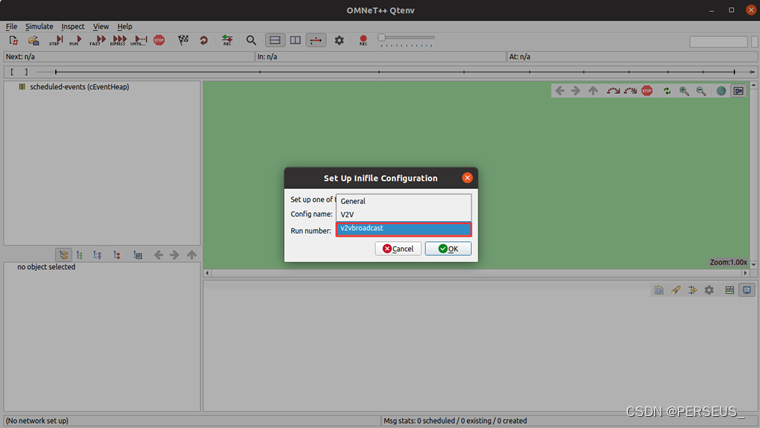Go forward in object inspector
The width and height of the screenshot is (760, 428).
(174, 255)
